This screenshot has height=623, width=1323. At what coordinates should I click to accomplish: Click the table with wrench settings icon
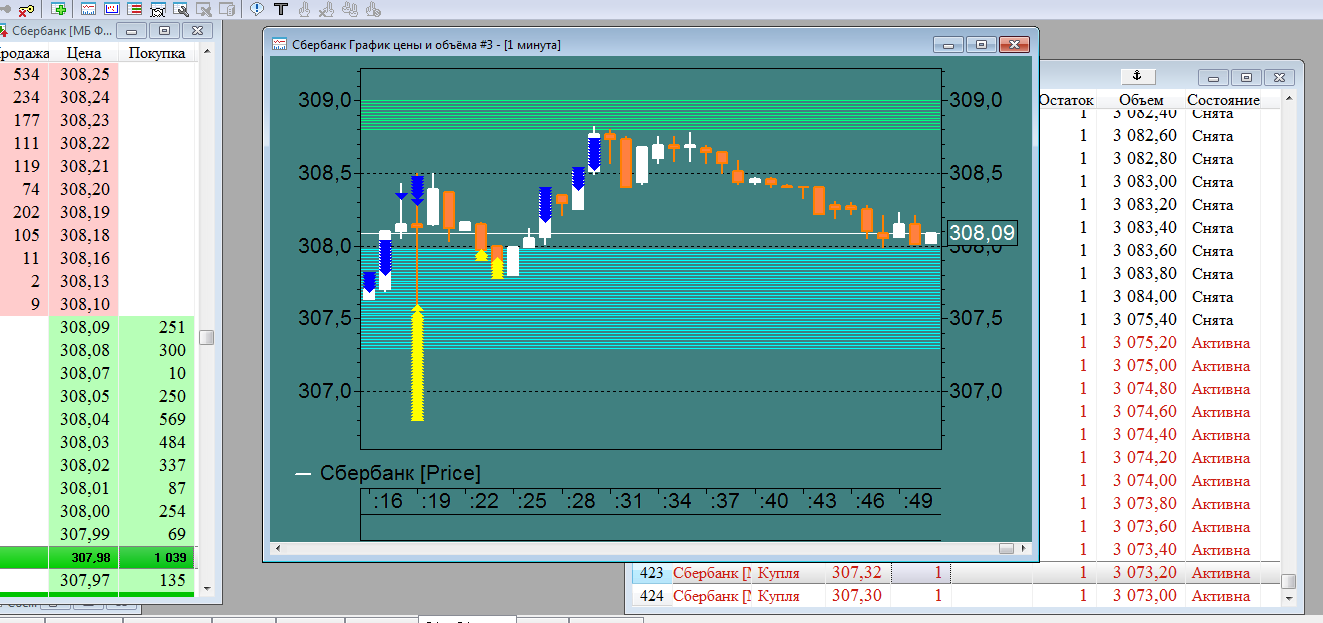(x=180, y=9)
